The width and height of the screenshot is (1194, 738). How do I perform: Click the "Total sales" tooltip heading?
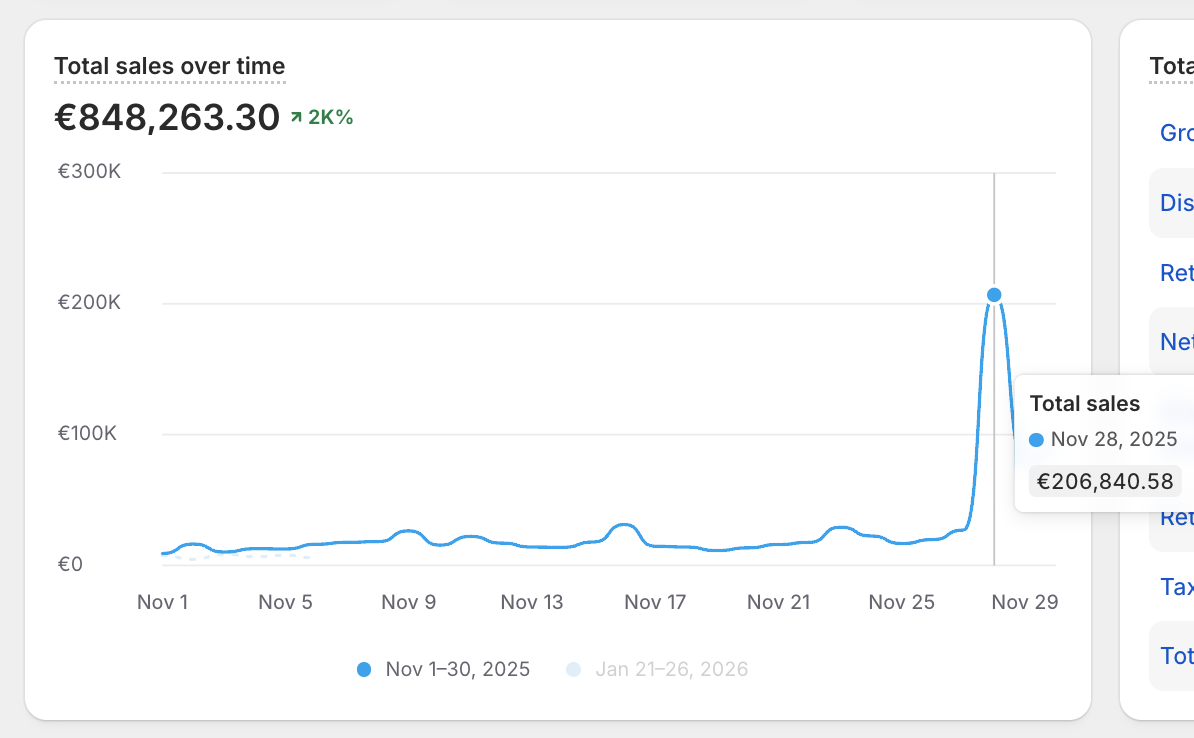1084,404
